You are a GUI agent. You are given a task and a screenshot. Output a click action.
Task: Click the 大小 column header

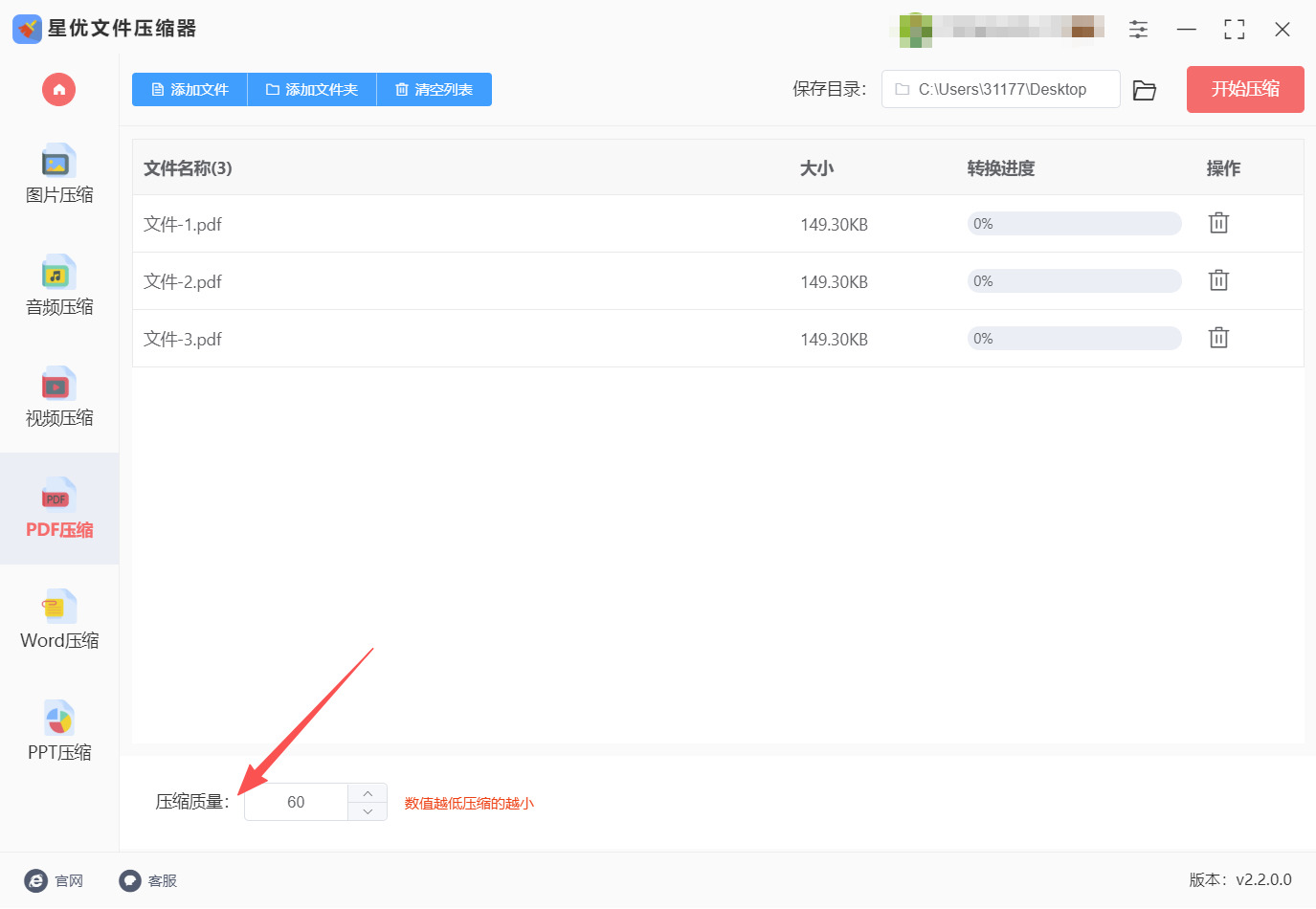[x=817, y=168]
